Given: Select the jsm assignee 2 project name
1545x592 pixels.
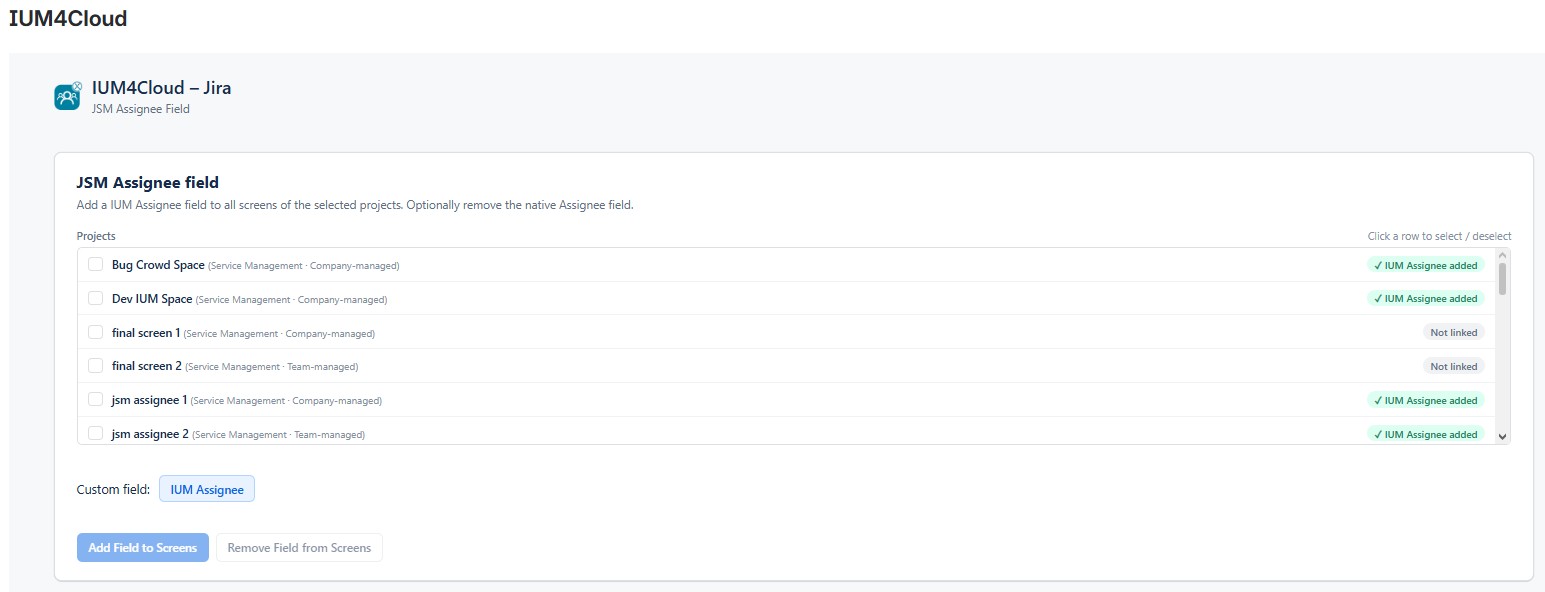Looking at the screenshot, I should tap(150, 434).
